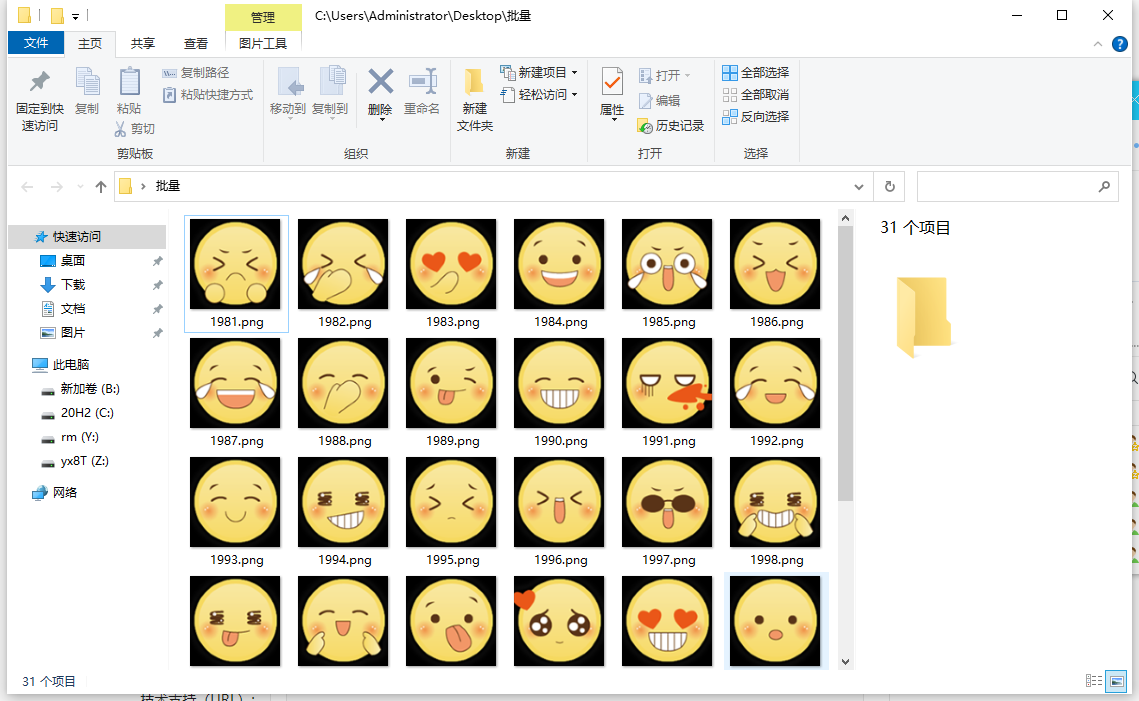Switch to details view in status bar
1139x701 pixels.
click(x=1094, y=681)
